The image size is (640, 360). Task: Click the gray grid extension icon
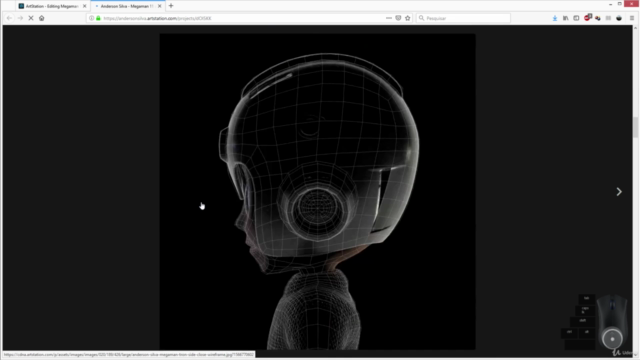pyautogui.click(x=609, y=18)
